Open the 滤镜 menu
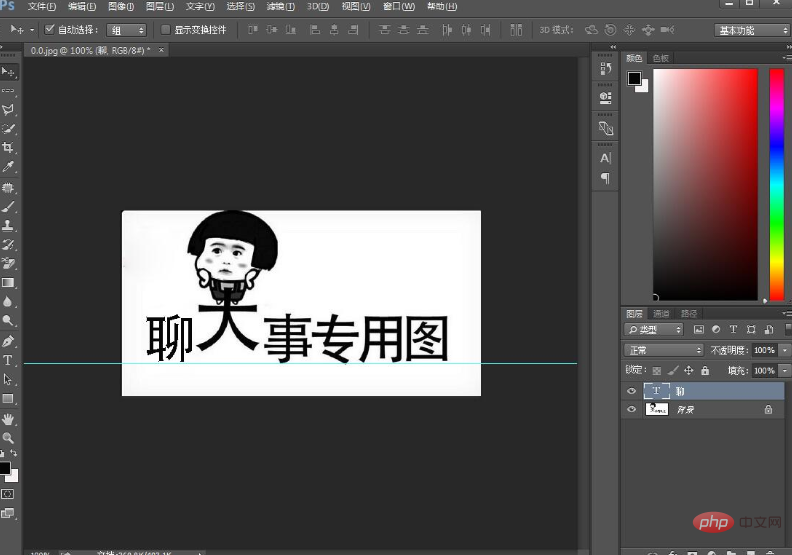The image size is (792, 555). [281, 7]
